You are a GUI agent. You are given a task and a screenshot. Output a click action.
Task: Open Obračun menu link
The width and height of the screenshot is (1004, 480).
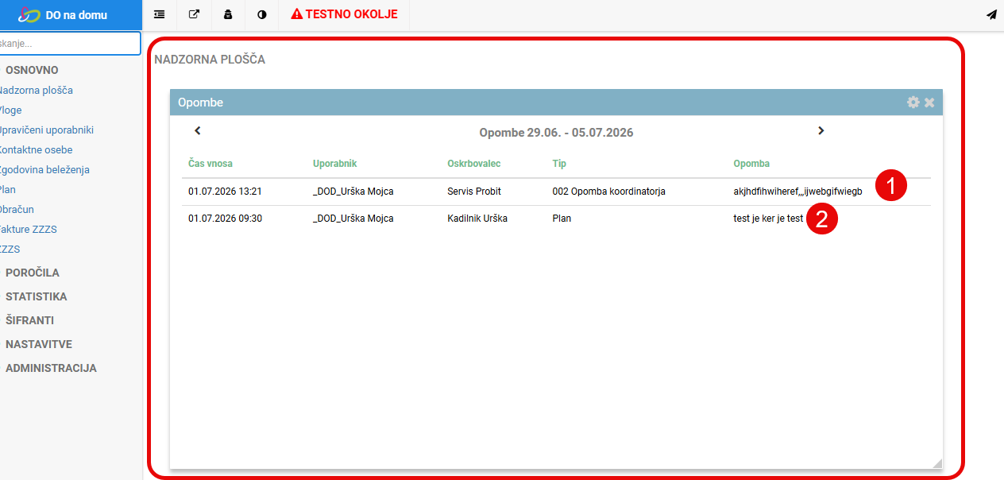pyautogui.click(x=17, y=209)
